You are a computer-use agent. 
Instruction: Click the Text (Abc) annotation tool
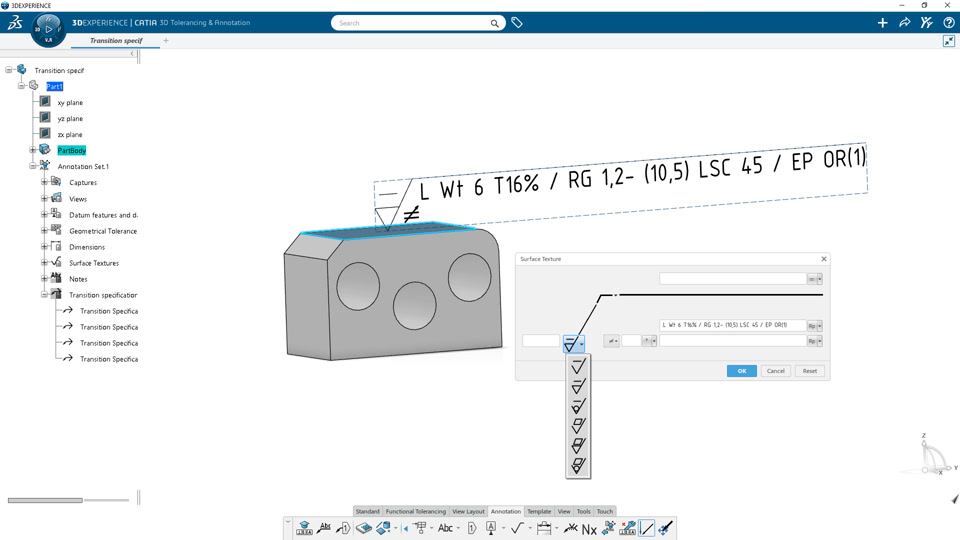tap(446, 528)
